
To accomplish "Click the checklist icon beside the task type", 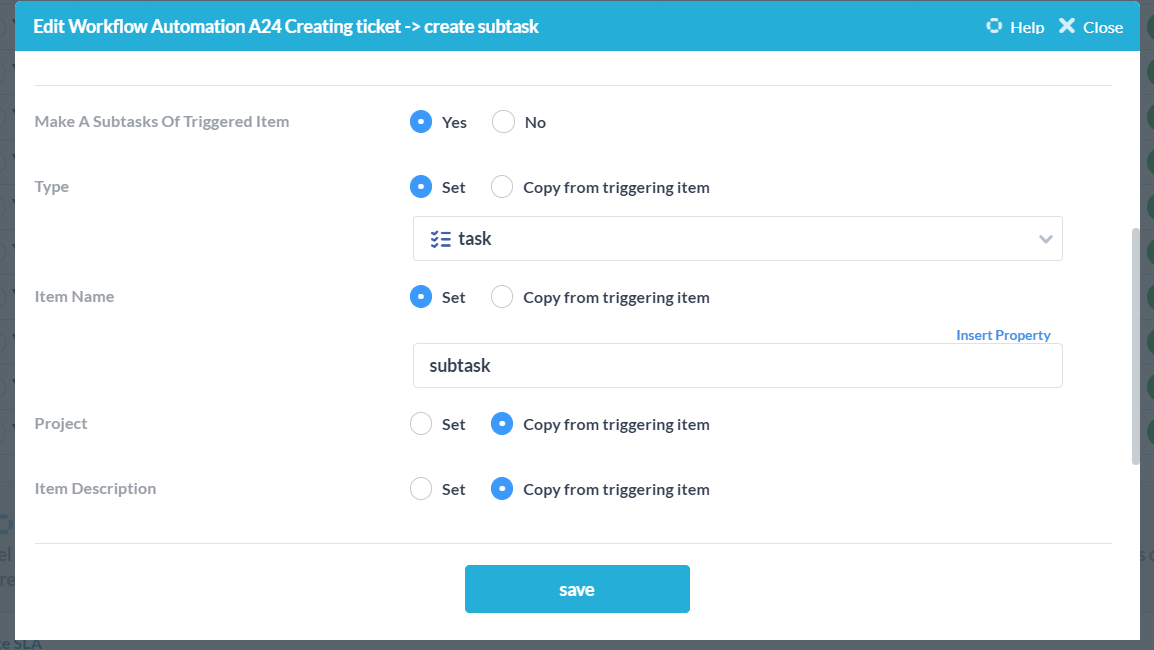I will 440,238.
